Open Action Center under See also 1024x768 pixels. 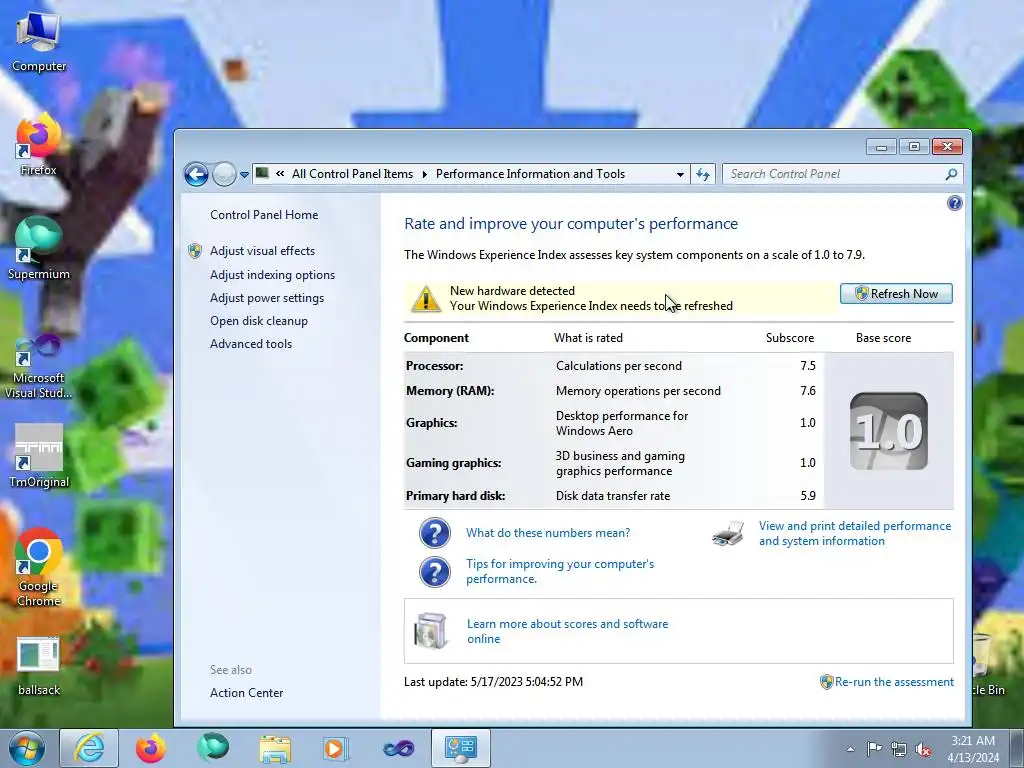(246, 693)
